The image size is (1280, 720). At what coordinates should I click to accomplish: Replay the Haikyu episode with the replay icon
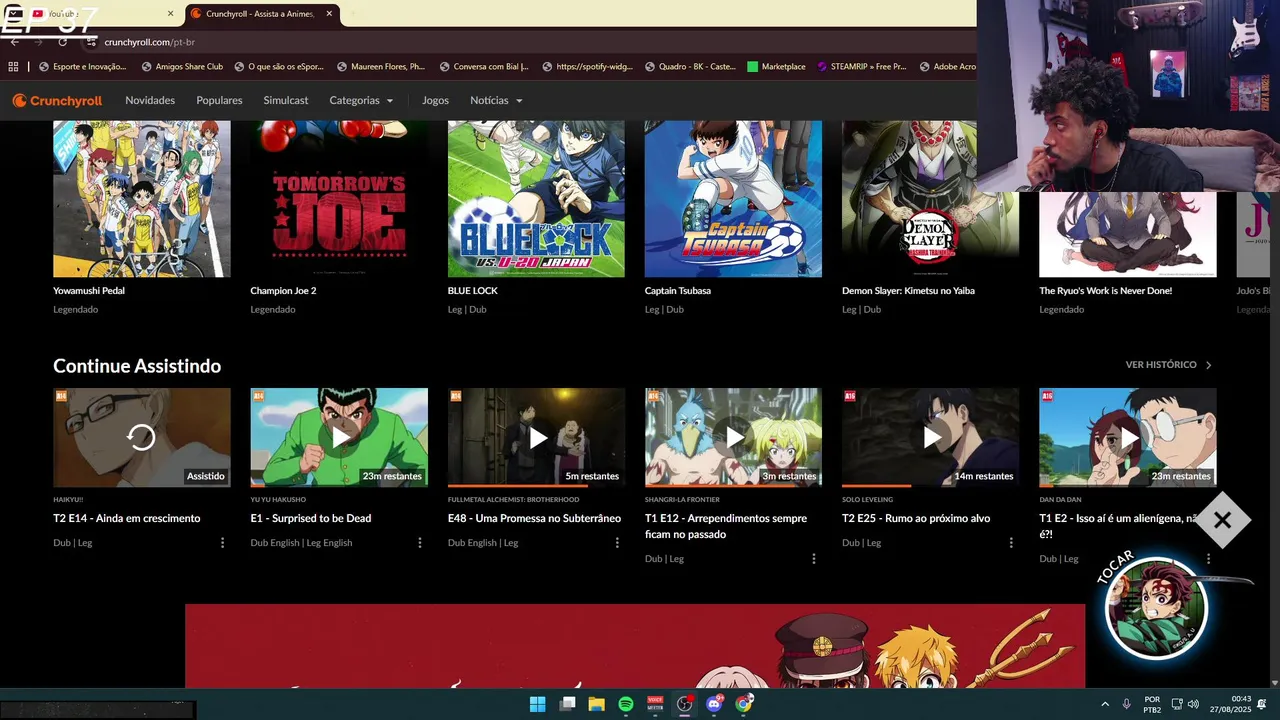(x=141, y=437)
